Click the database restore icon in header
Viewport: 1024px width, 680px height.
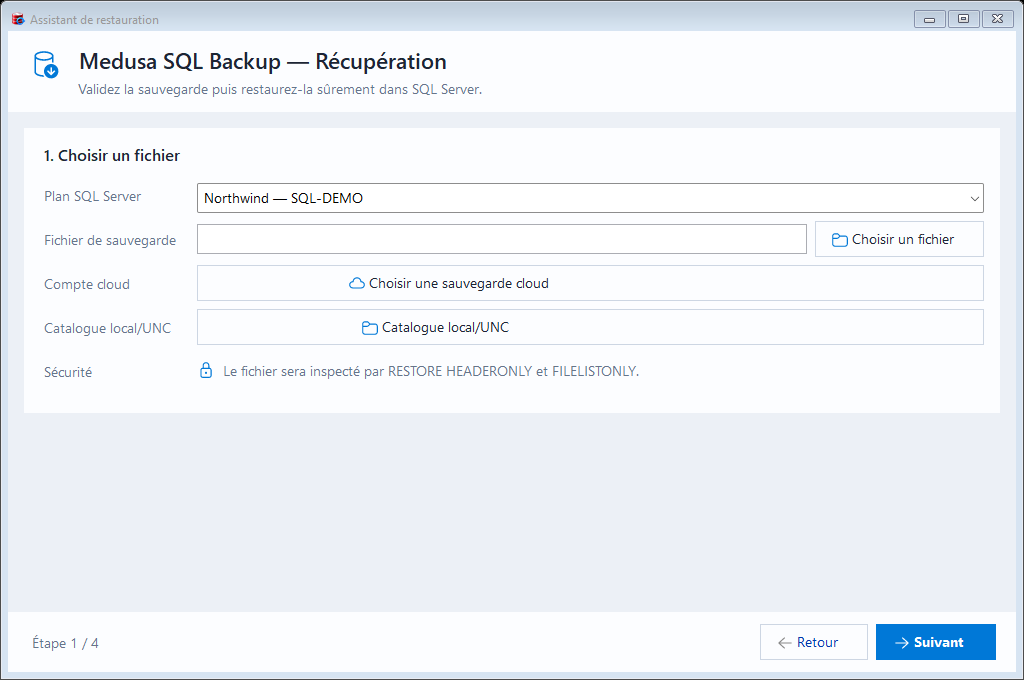(x=46, y=65)
